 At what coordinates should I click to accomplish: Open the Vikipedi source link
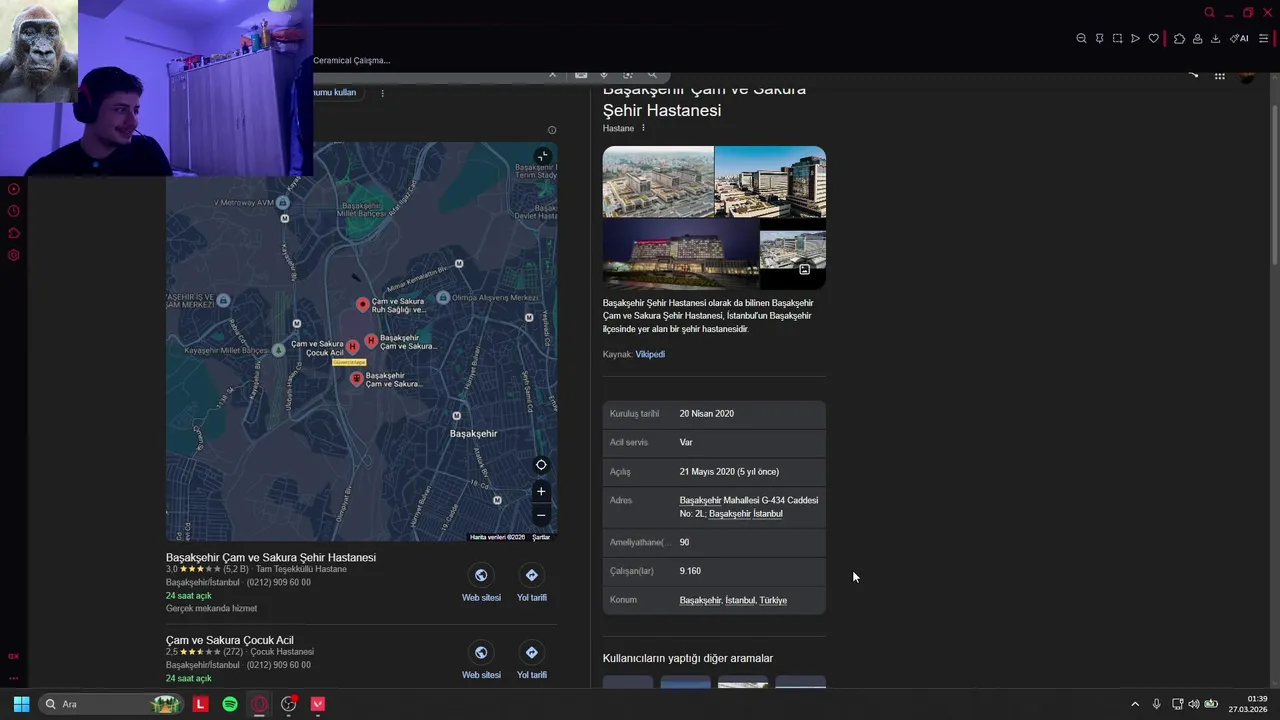pyautogui.click(x=650, y=354)
